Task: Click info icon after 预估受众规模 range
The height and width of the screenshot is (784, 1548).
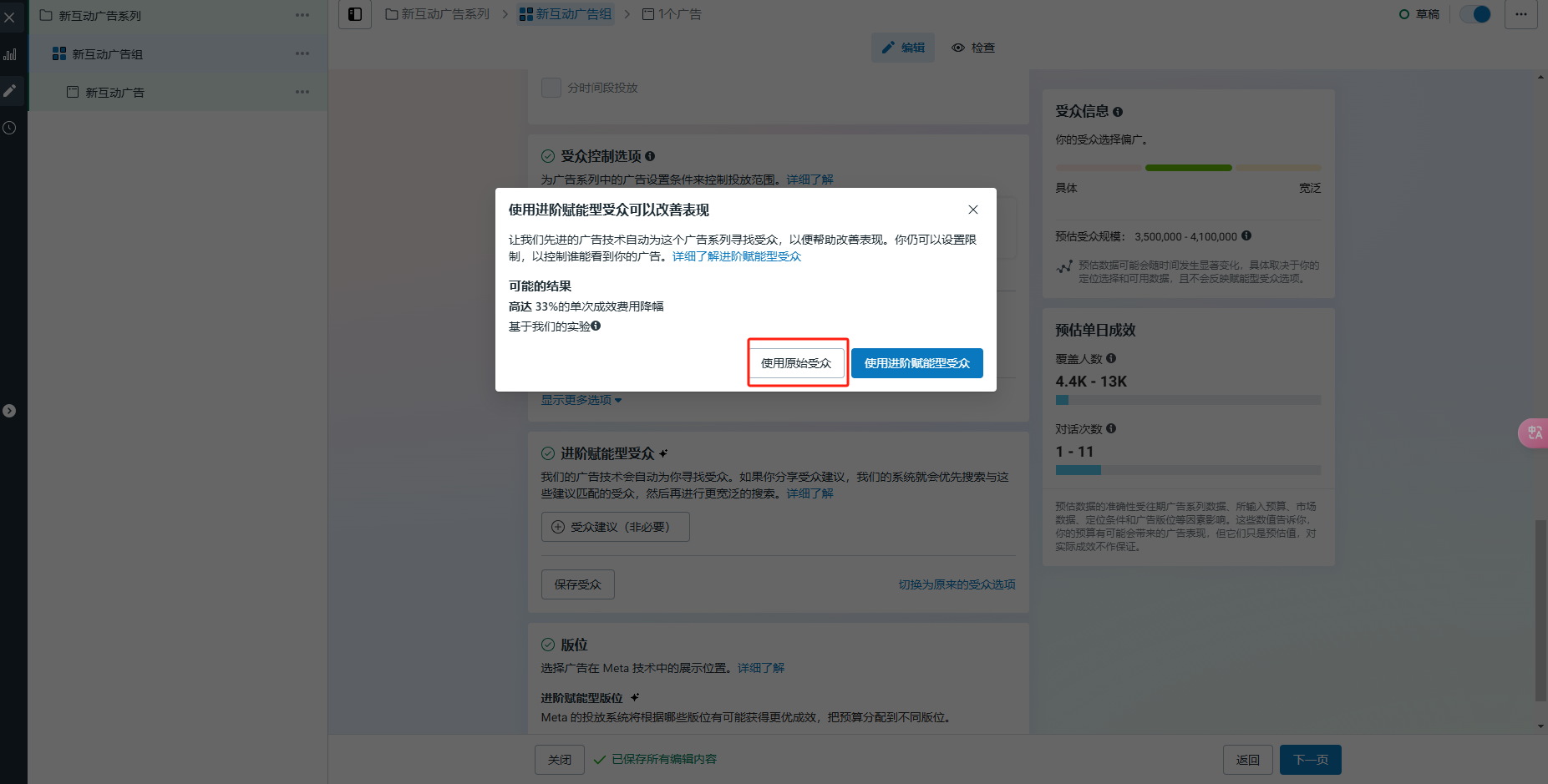Action: [x=1246, y=236]
